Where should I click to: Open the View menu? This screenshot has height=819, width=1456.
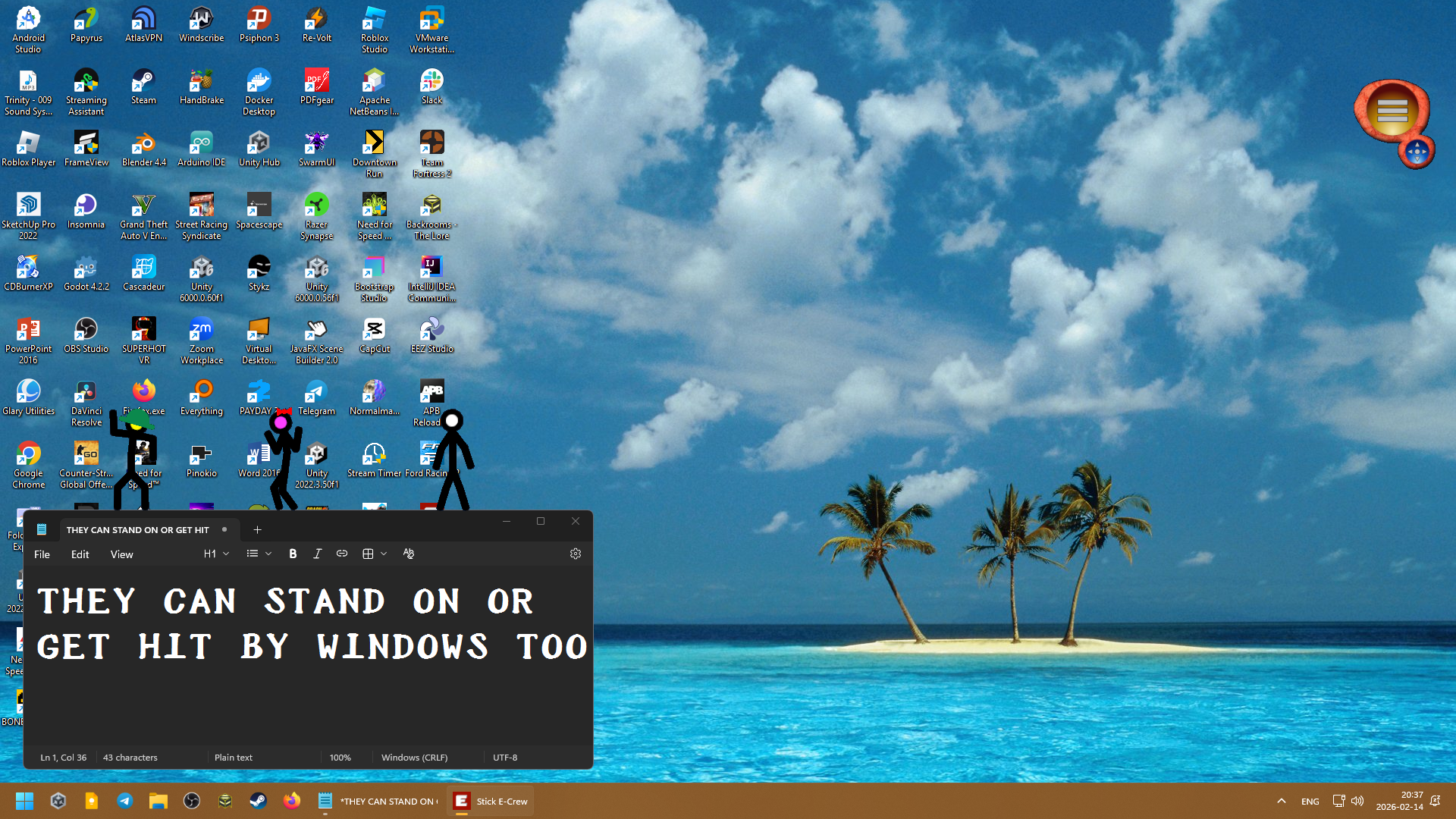click(x=121, y=554)
